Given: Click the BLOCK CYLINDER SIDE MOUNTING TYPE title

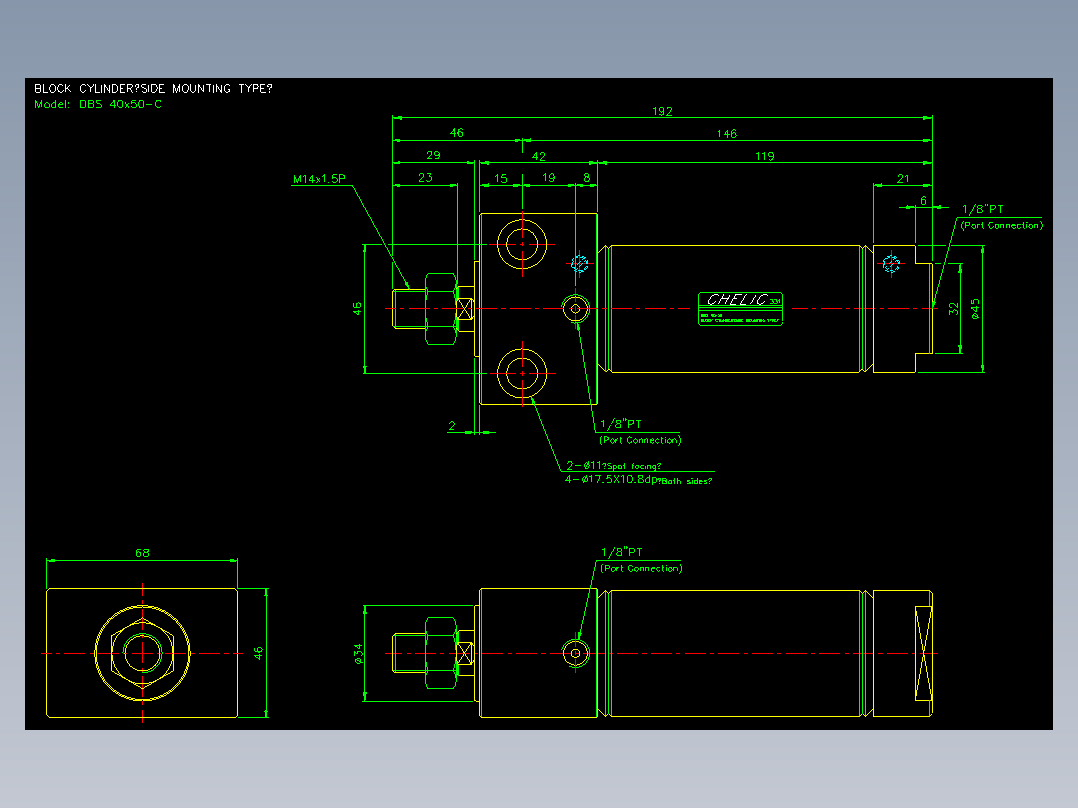Looking at the screenshot, I should (x=153, y=89).
